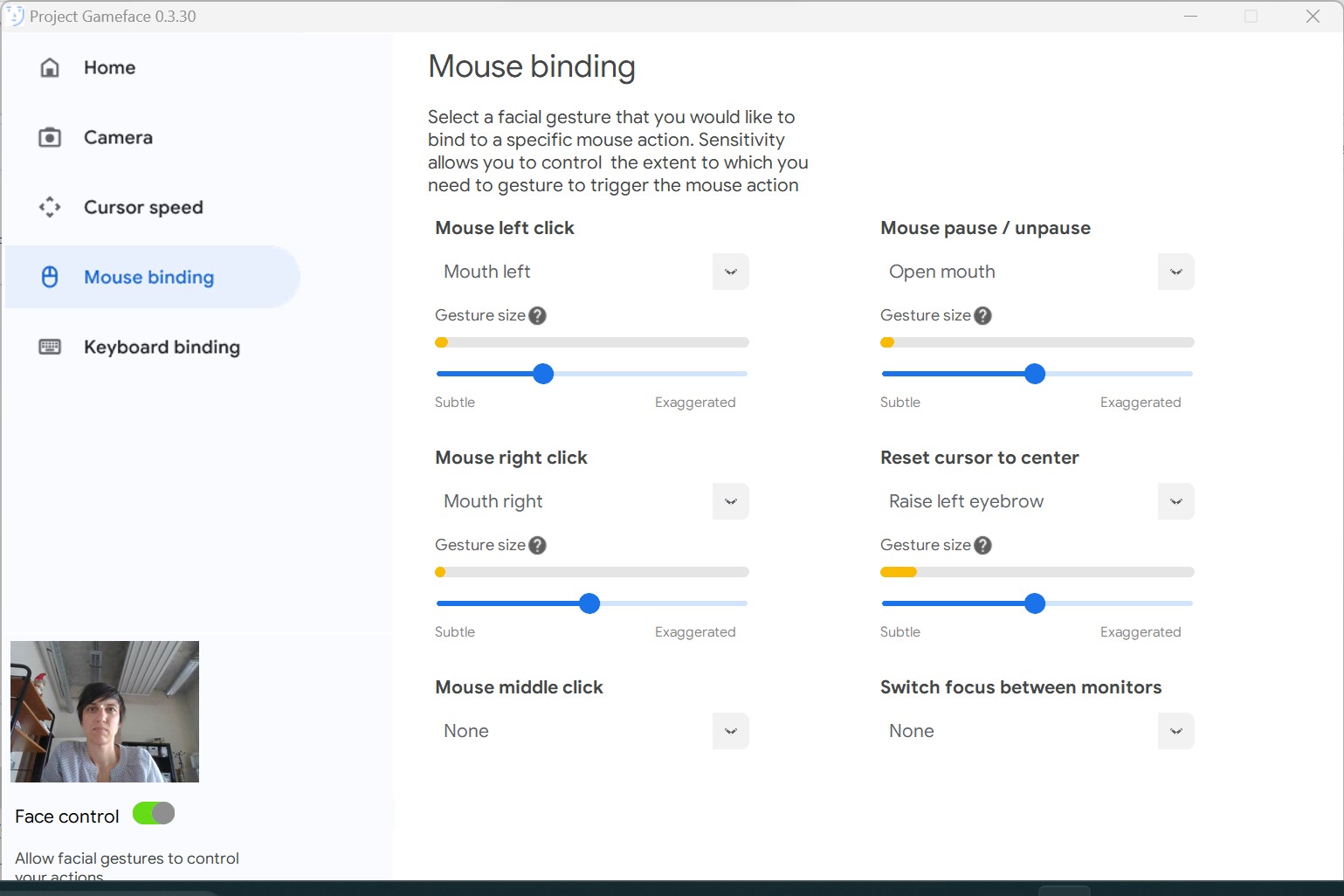Click the Home icon in sidebar
Image resolution: width=1344 pixels, height=896 pixels.
pos(50,68)
